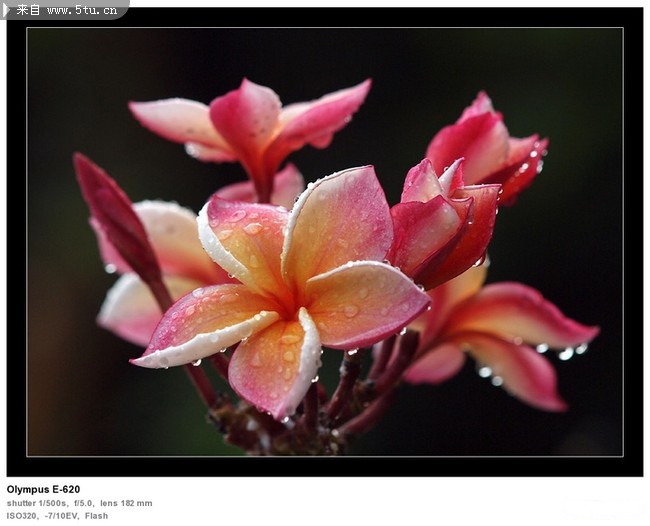Viewport: 650px width, 526px height.
Task: Click the shutter 1/500s label
Action: pyautogui.click(x=37, y=503)
